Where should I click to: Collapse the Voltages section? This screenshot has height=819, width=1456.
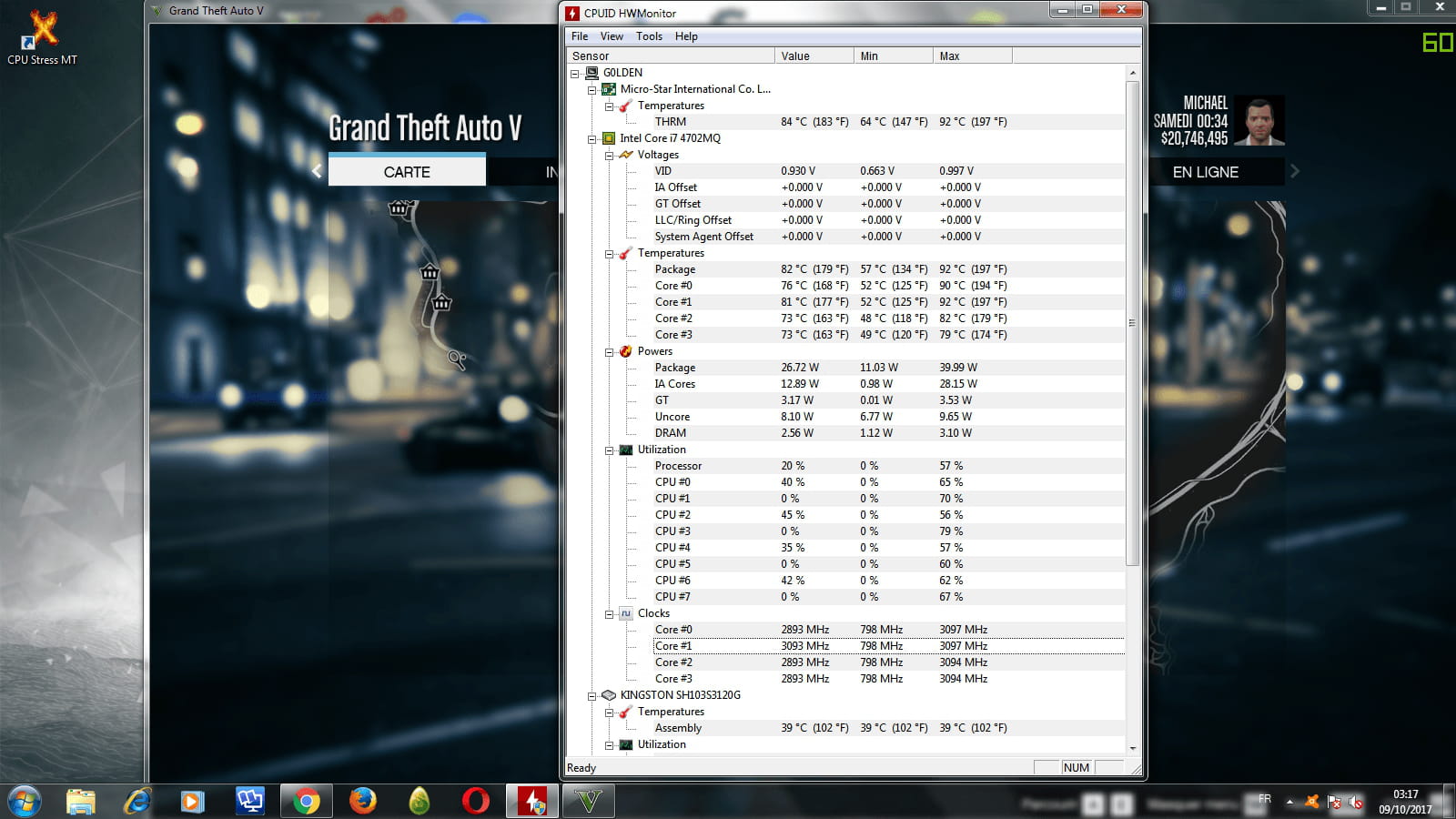610,155
